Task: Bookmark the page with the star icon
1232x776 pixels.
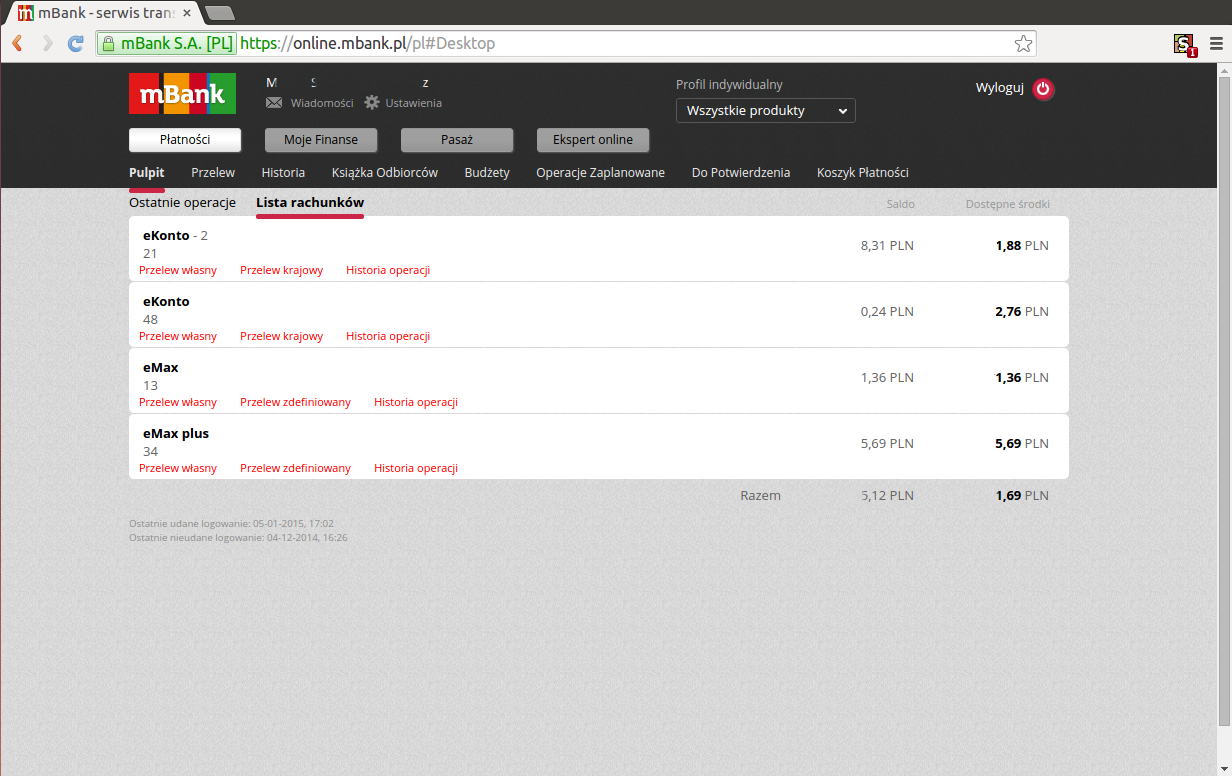Action: click(x=1023, y=43)
